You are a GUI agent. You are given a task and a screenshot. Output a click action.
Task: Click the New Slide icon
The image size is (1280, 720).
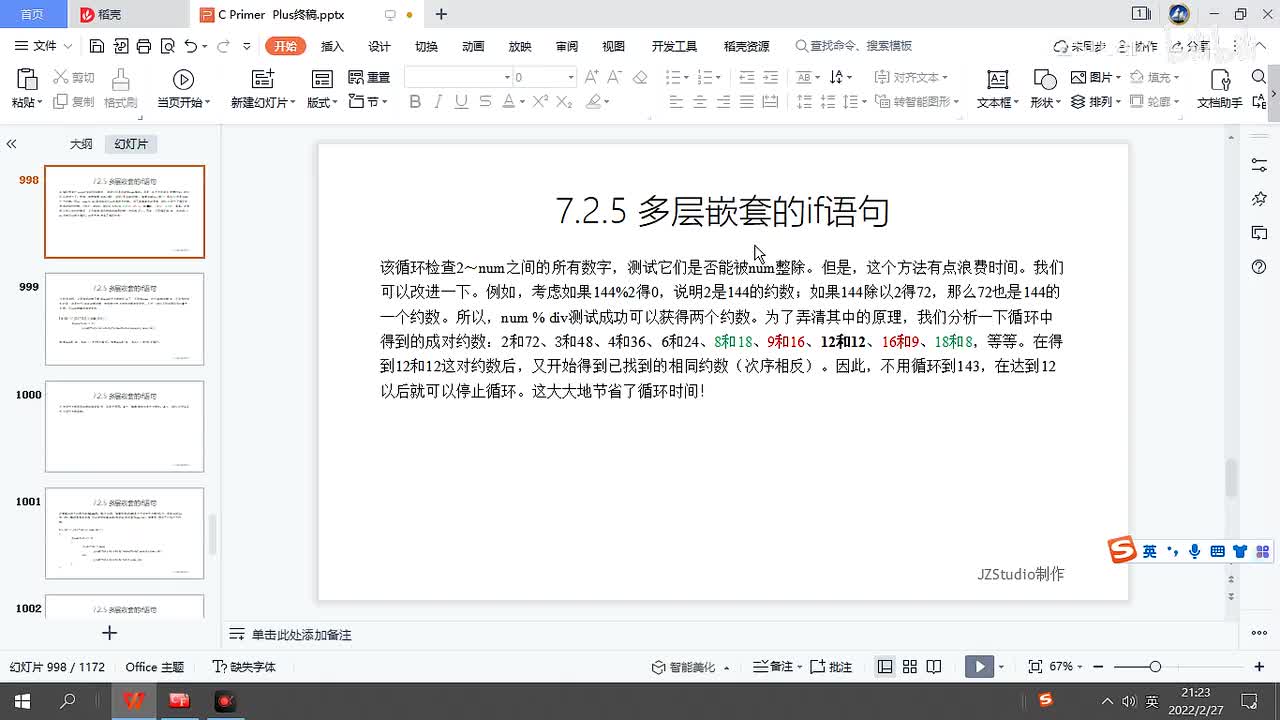(262, 80)
